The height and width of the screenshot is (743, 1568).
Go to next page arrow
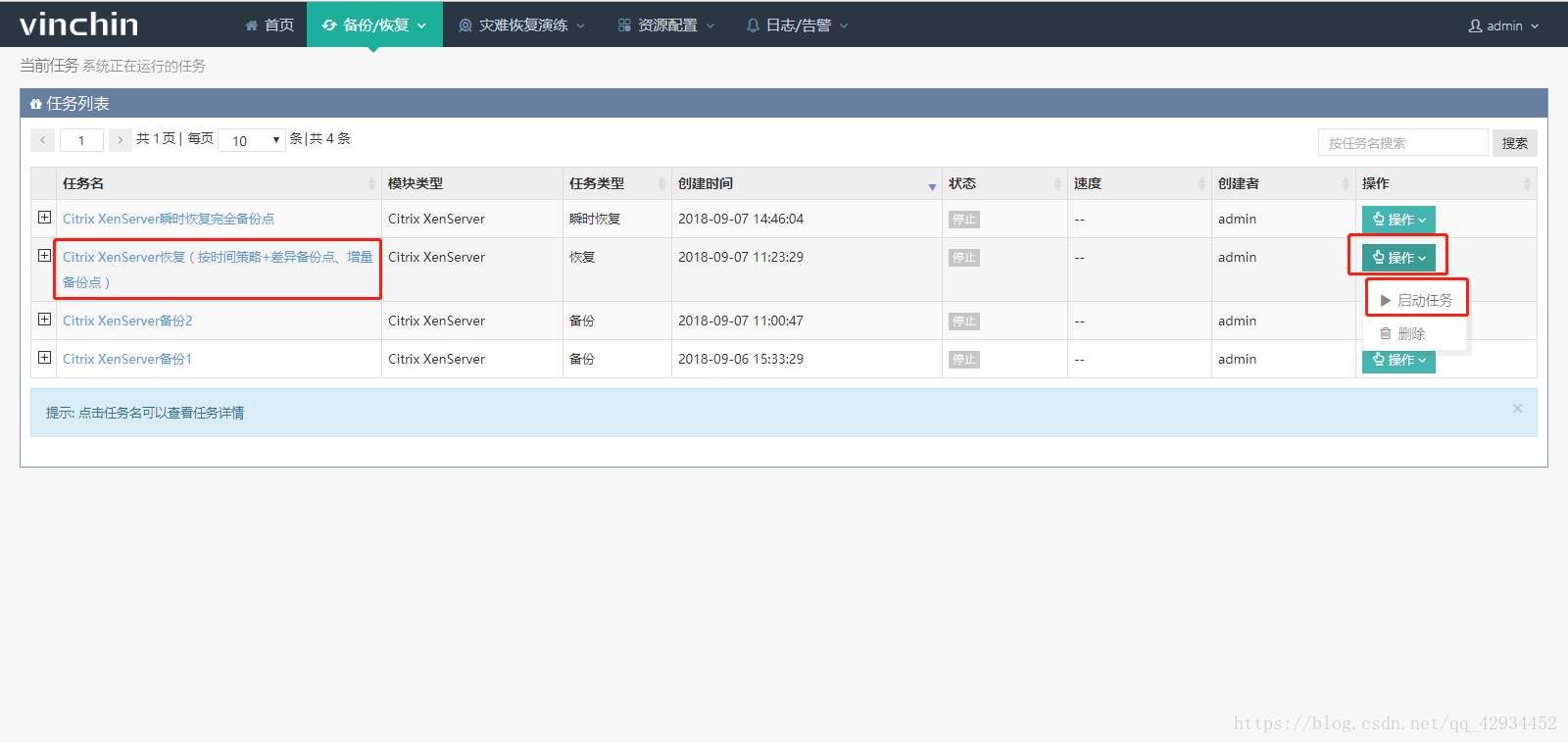pos(121,140)
